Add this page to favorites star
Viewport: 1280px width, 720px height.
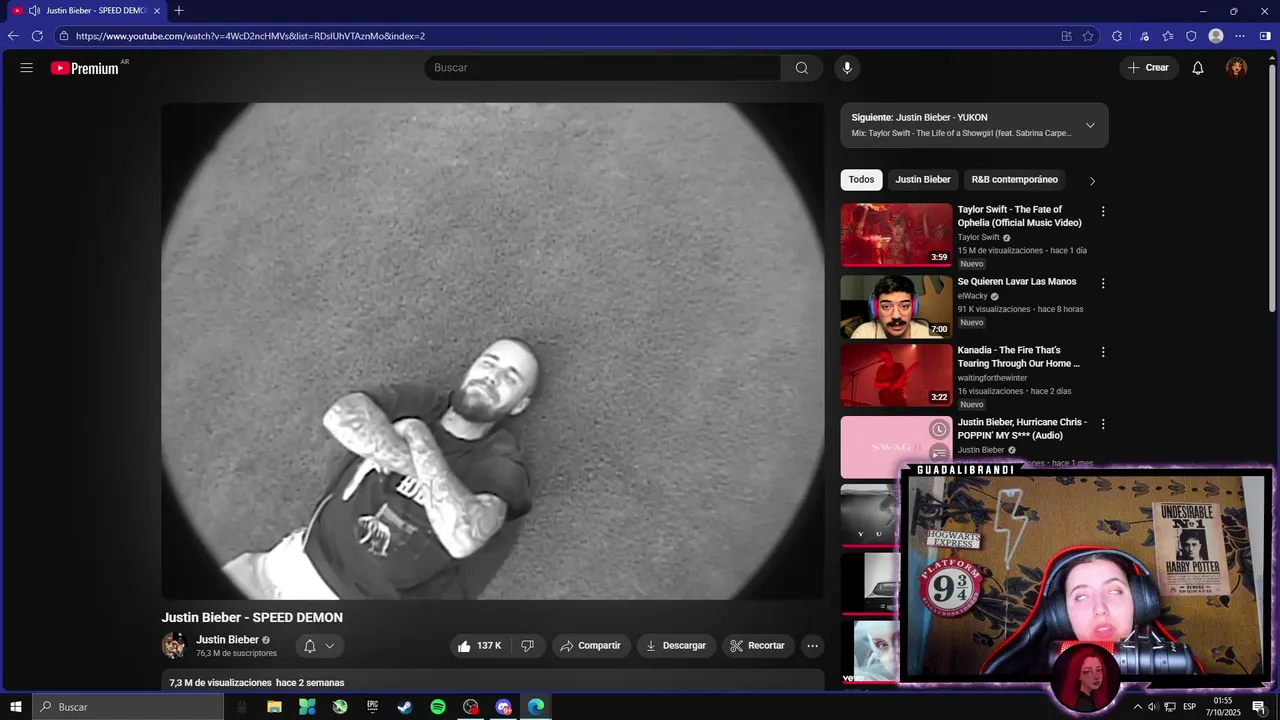click(x=1088, y=36)
